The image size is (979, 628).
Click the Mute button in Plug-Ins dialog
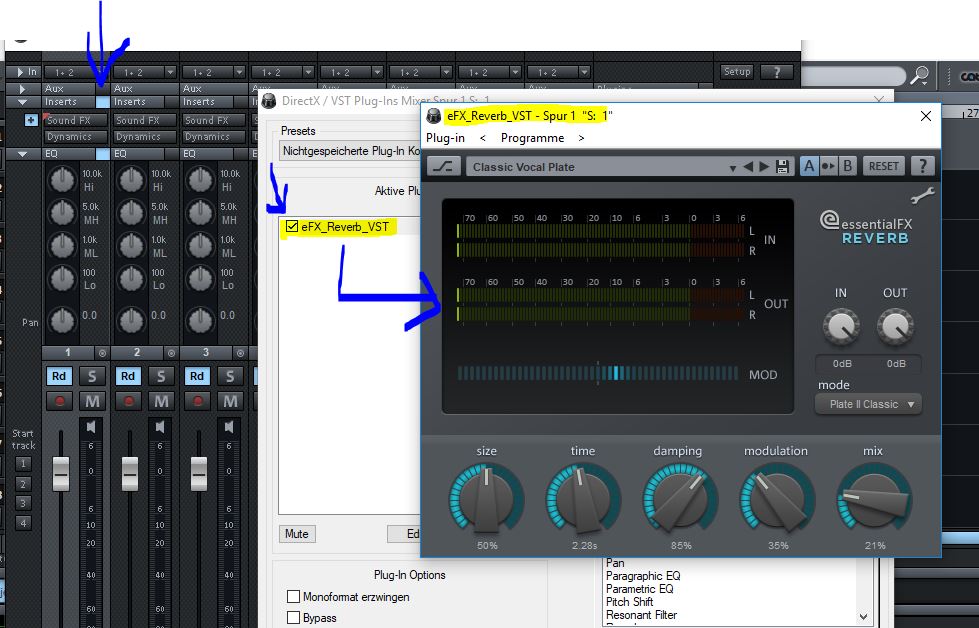pos(297,534)
